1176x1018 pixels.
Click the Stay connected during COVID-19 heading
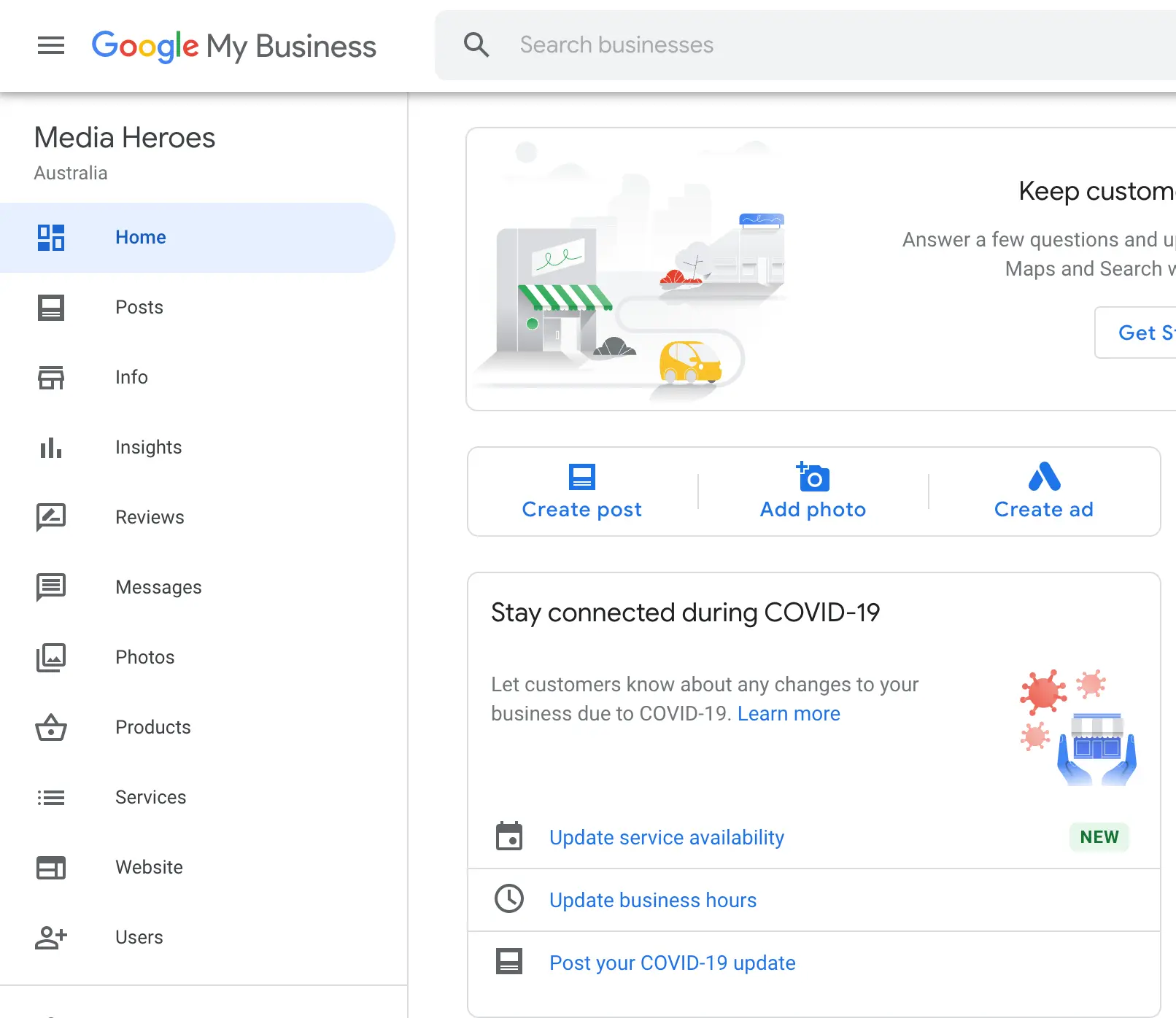pos(686,613)
